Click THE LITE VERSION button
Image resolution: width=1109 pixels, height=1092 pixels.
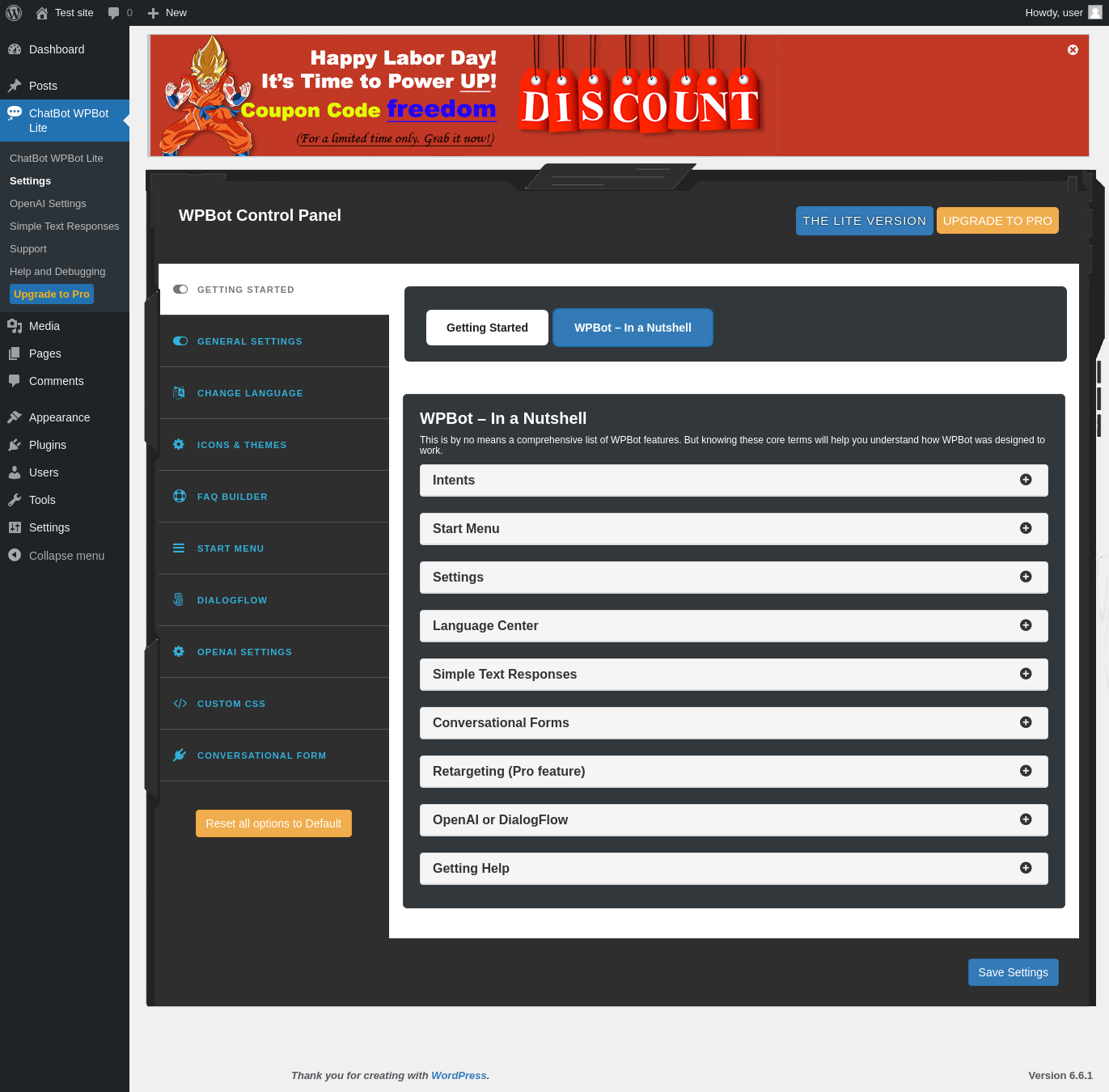coord(864,221)
